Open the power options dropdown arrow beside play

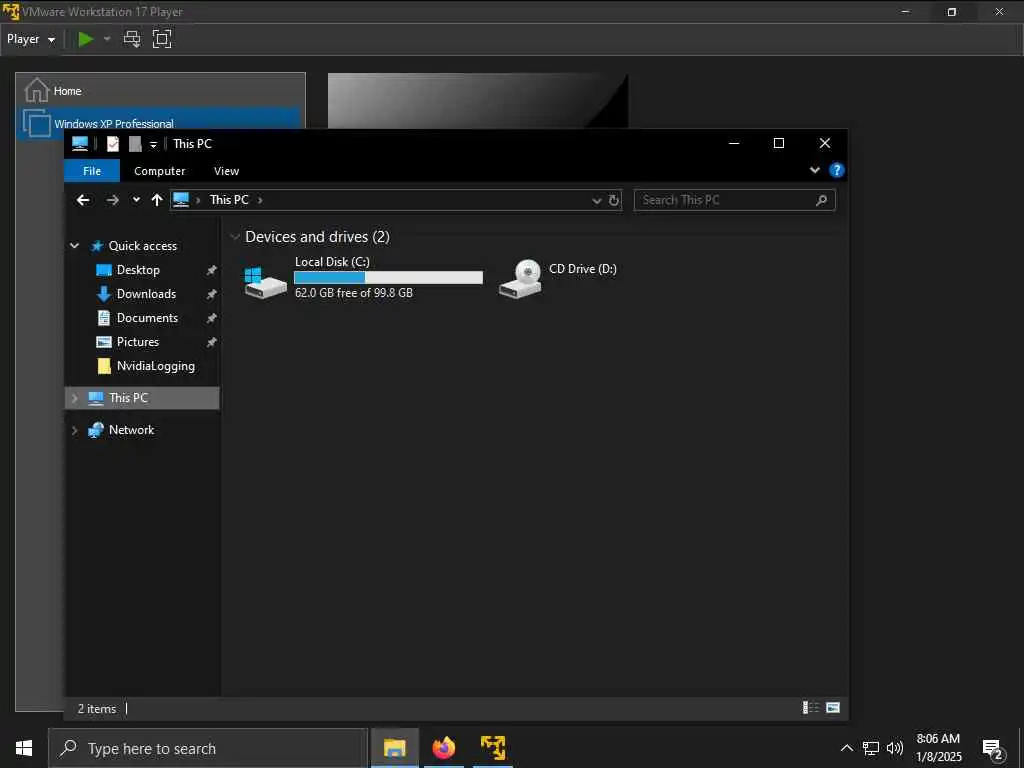[x=107, y=39]
